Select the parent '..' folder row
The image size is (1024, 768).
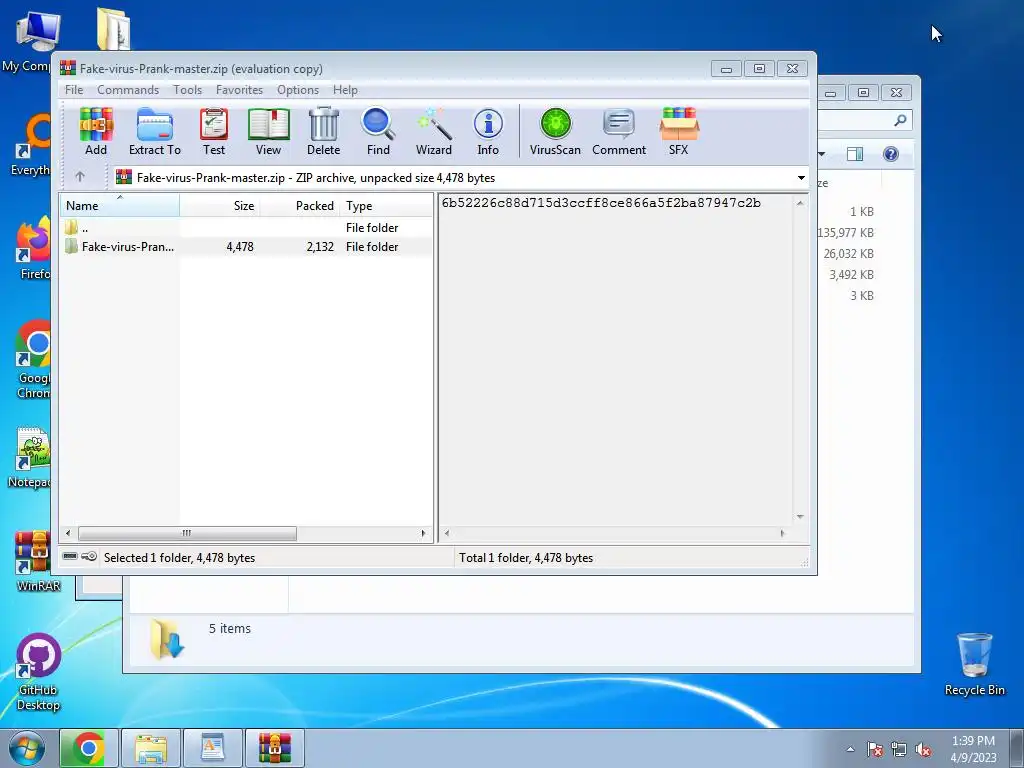(x=246, y=227)
